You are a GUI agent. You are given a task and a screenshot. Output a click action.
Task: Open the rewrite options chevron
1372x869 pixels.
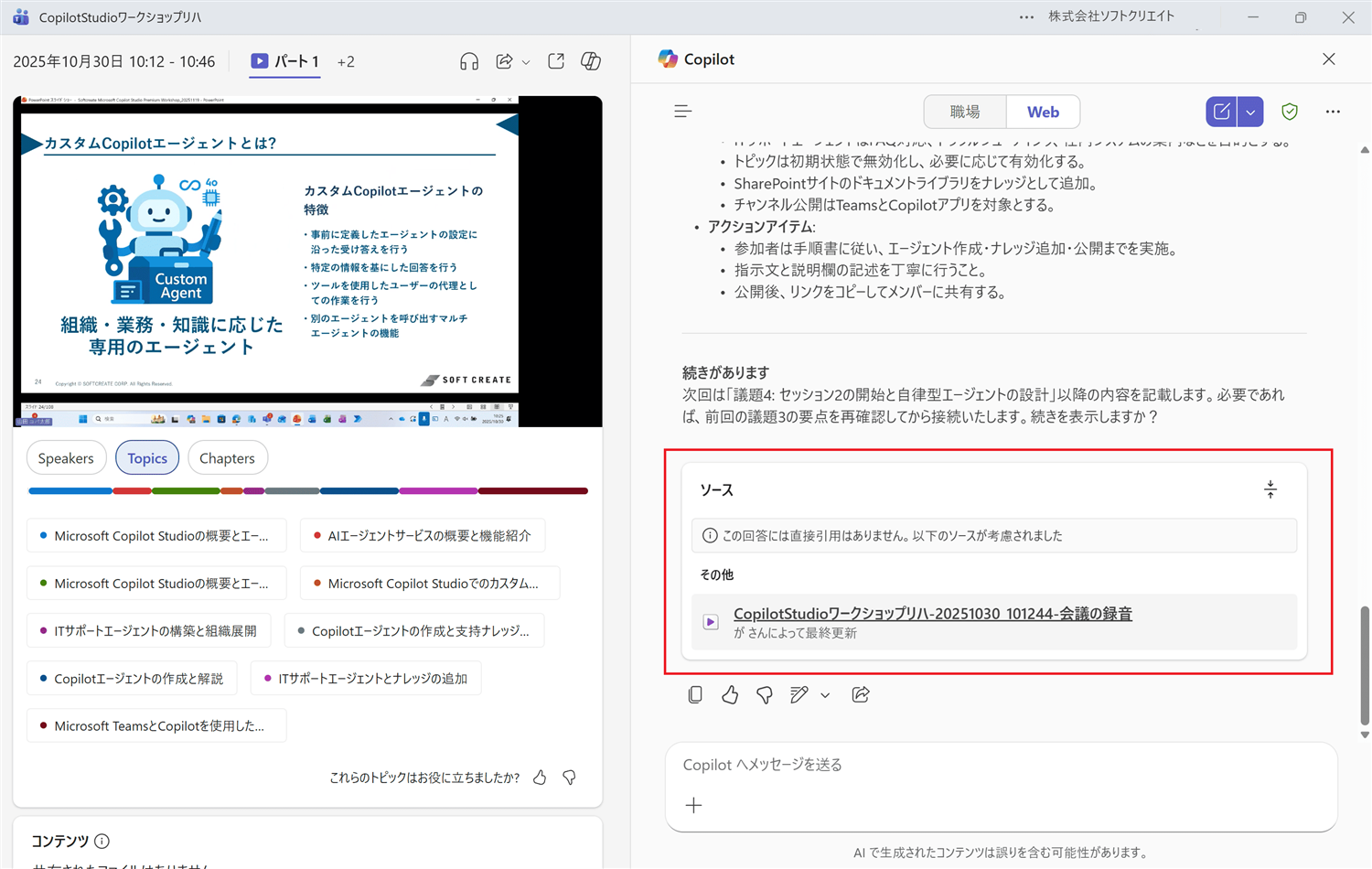[826, 695]
